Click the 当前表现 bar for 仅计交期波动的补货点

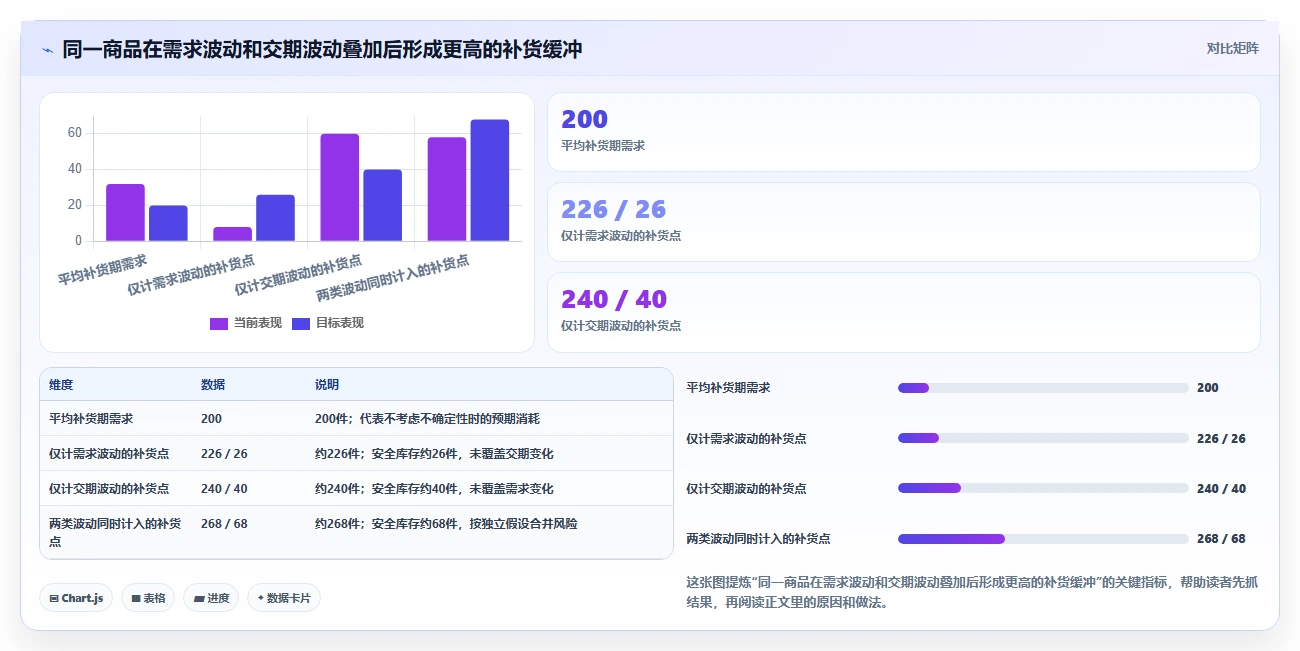click(340, 187)
